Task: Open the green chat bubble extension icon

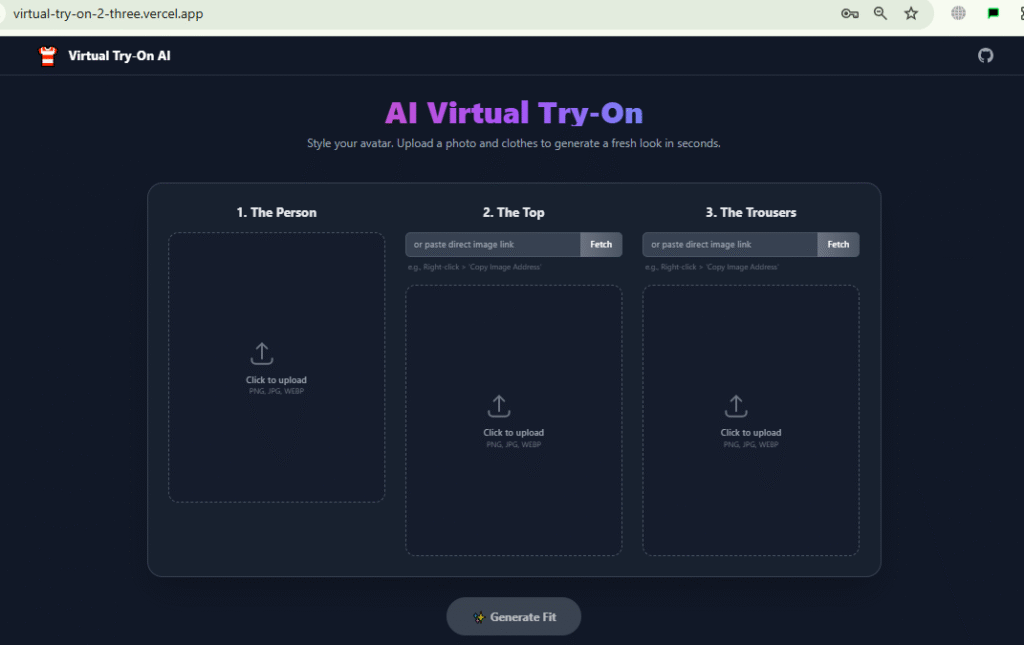Action: (x=993, y=13)
